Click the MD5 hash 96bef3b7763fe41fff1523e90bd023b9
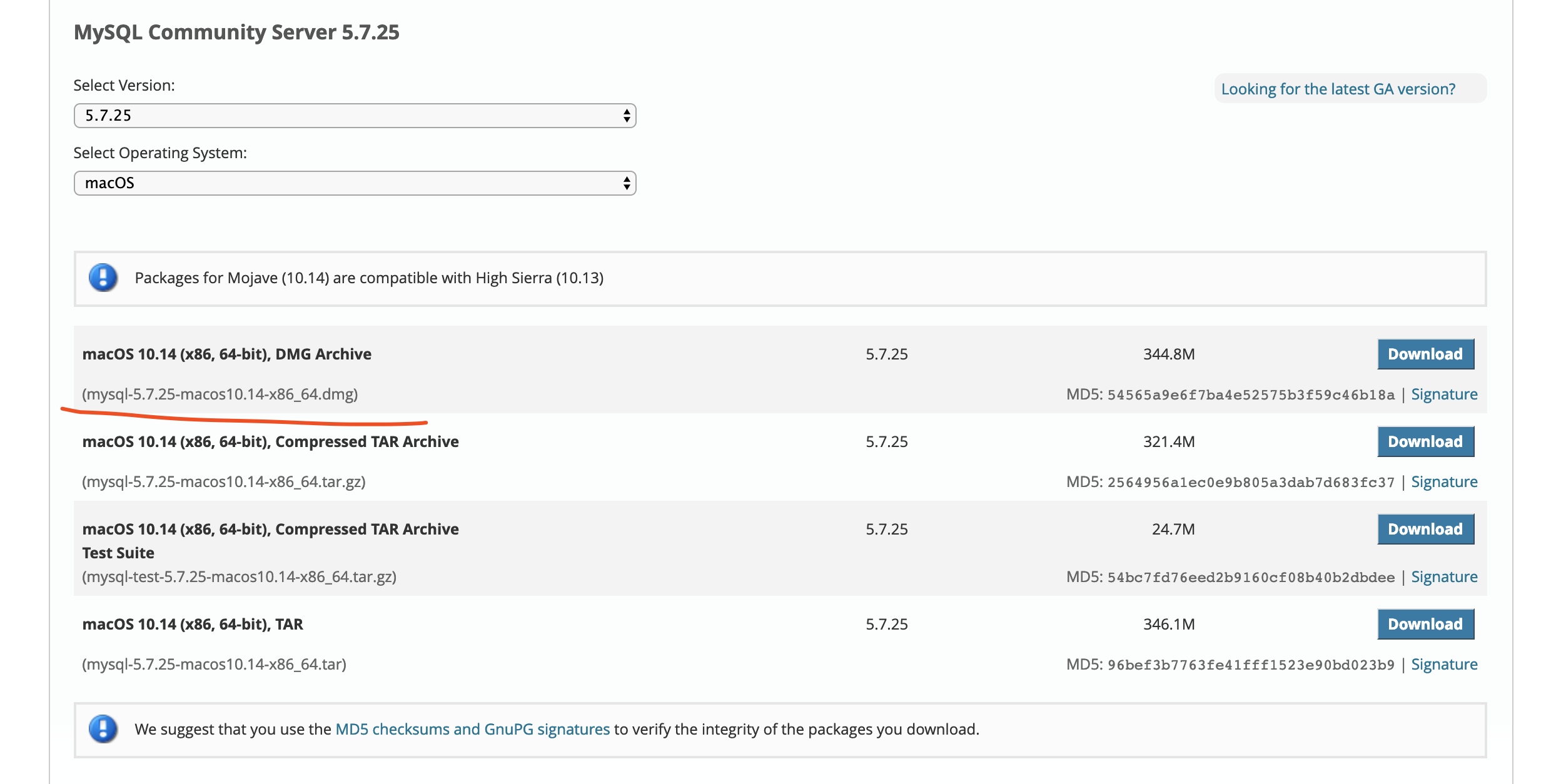Viewport: 1561px width, 784px height. pyautogui.click(x=1251, y=665)
